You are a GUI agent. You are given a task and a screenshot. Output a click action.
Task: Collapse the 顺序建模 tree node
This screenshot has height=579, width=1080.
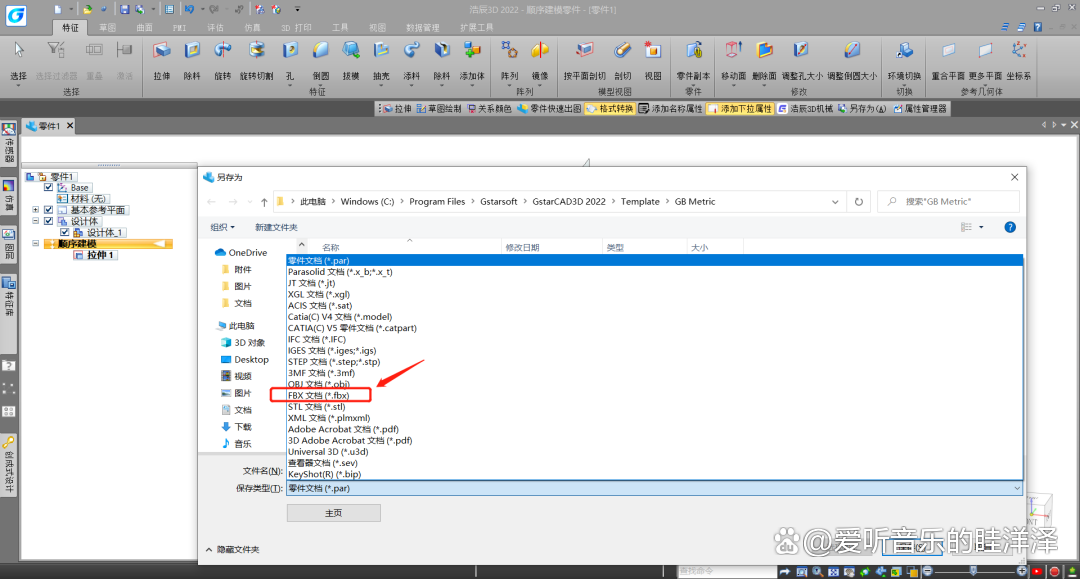35,244
